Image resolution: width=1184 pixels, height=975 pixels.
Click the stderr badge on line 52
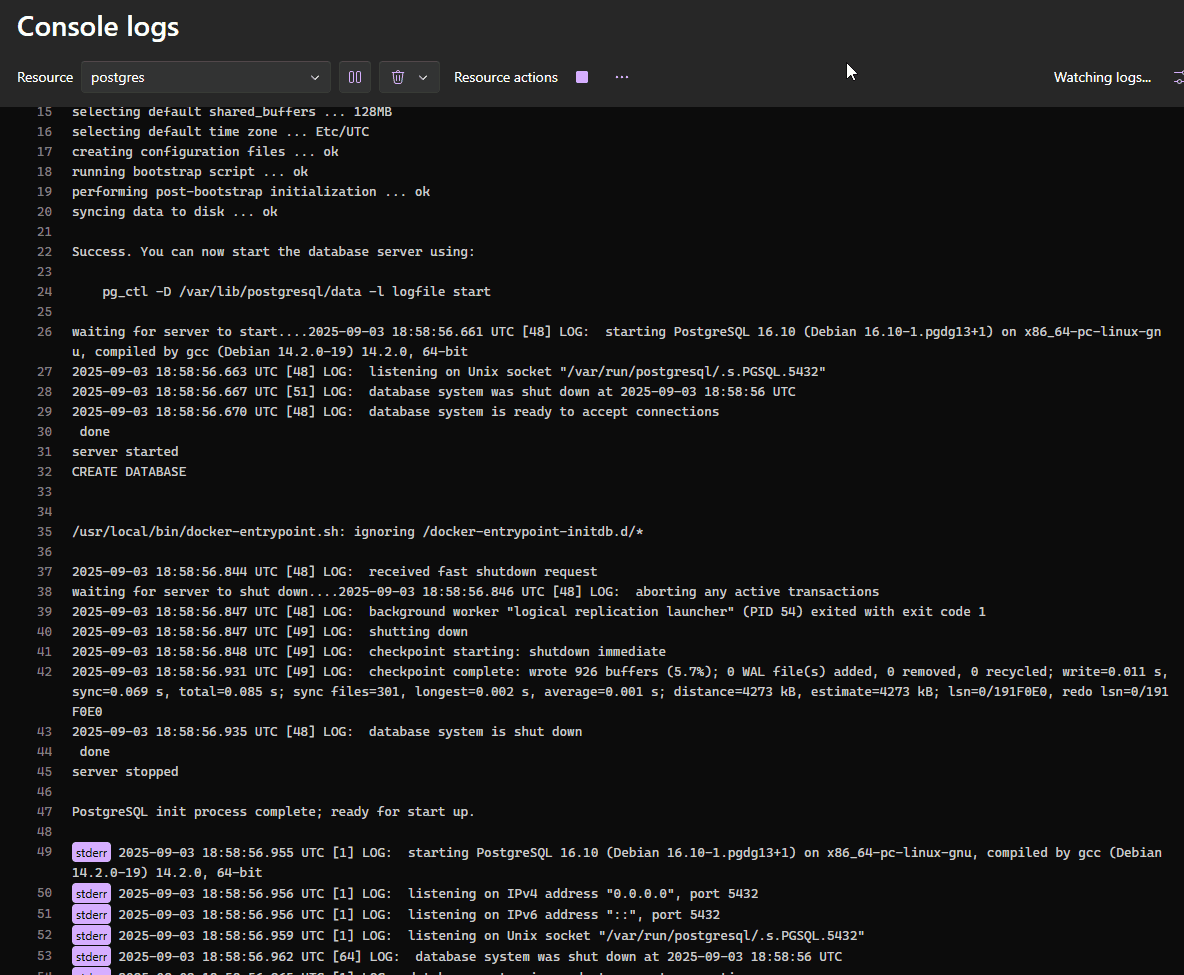pyautogui.click(x=91, y=936)
